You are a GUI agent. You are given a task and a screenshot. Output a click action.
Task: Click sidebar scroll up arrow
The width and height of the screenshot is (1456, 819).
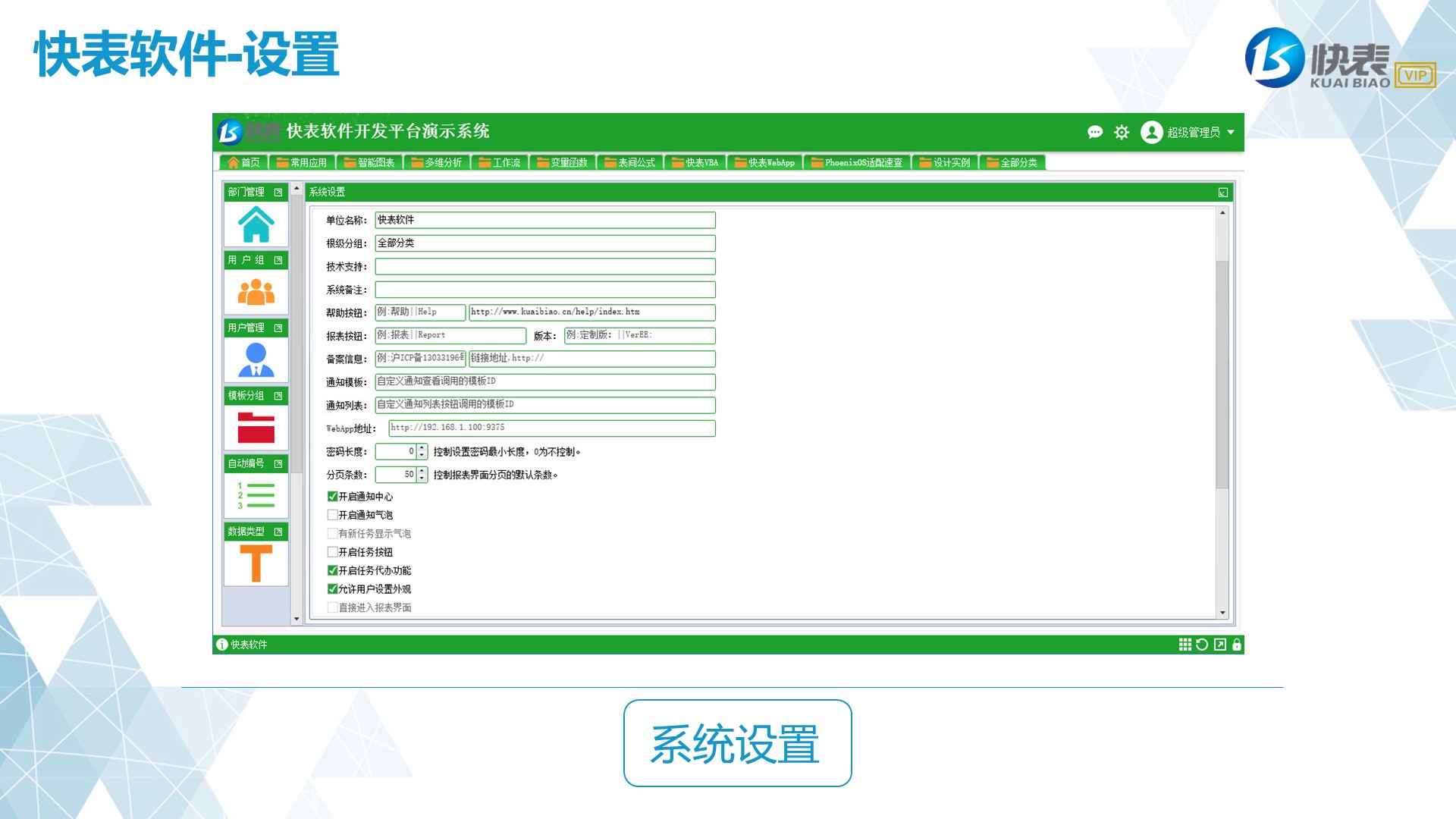pyautogui.click(x=297, y=188)
